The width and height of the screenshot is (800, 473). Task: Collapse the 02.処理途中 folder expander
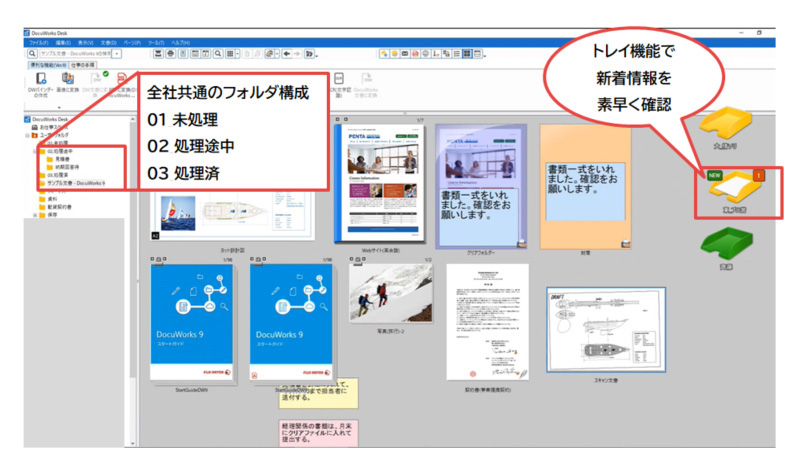[x=35, y=152]
